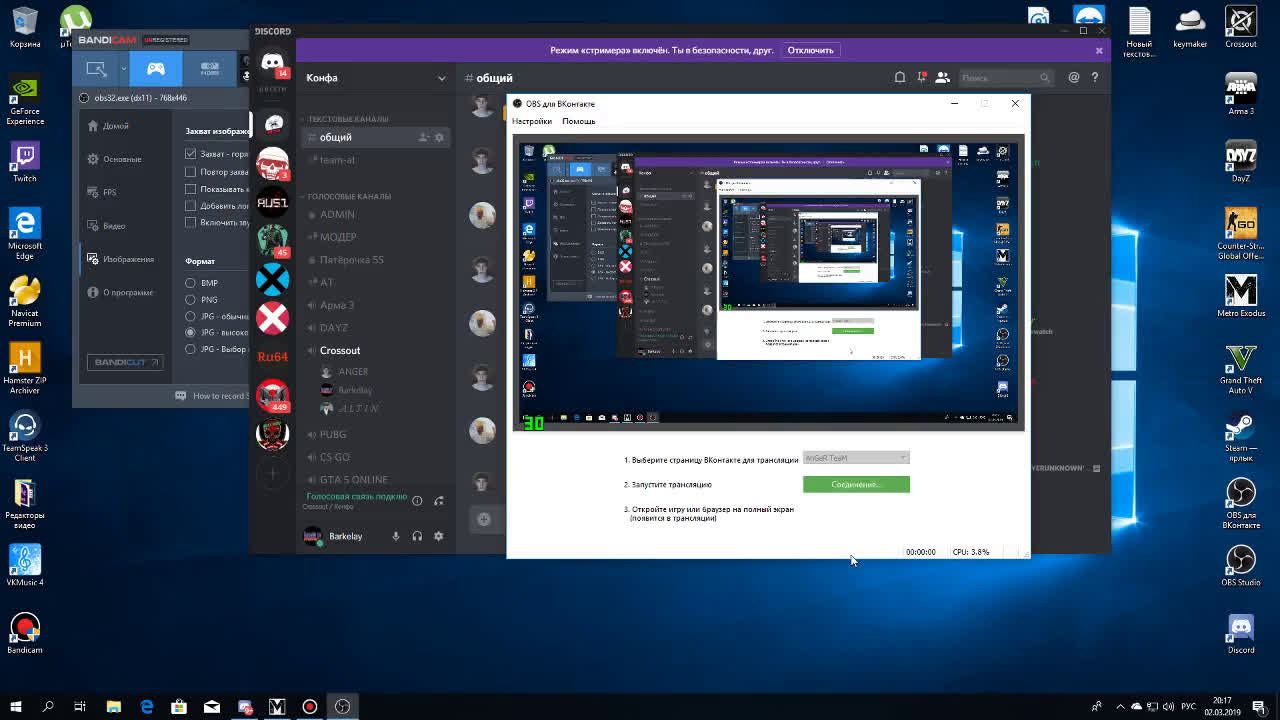Expand the Конфа server dropdown menu
Image resolution: width=1280 pixels, height=720 pixels.
(441, 78)
